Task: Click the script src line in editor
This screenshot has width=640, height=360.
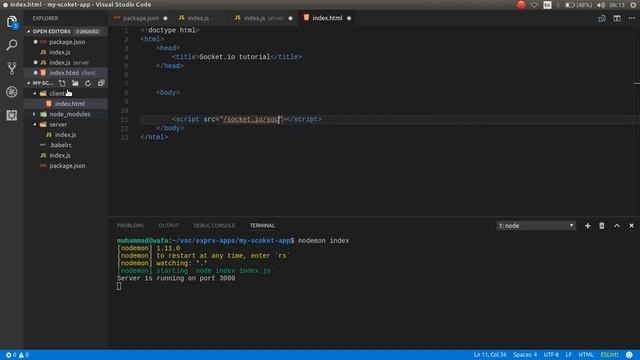Action: click(247, 120)
